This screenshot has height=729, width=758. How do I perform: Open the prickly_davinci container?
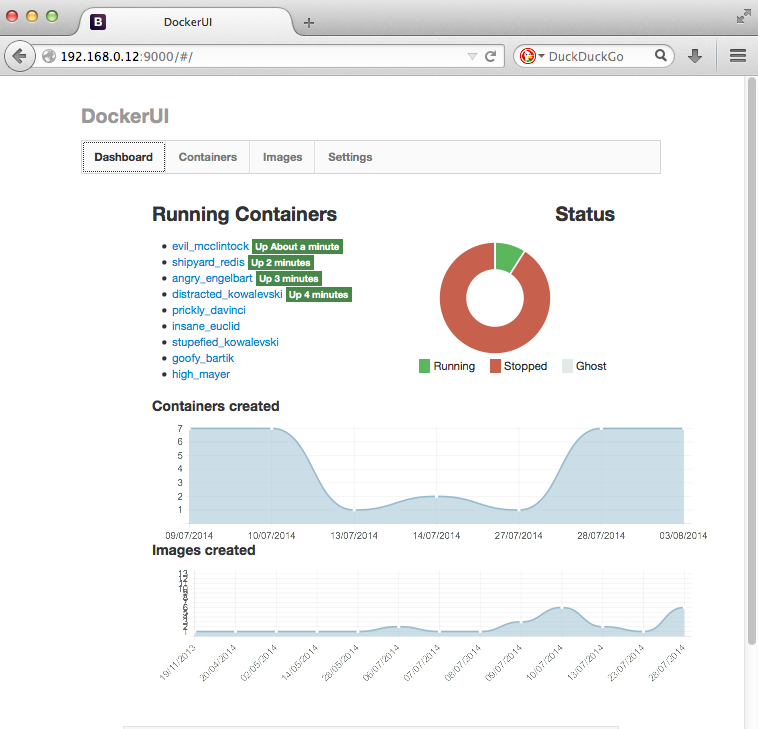(209, 310)
